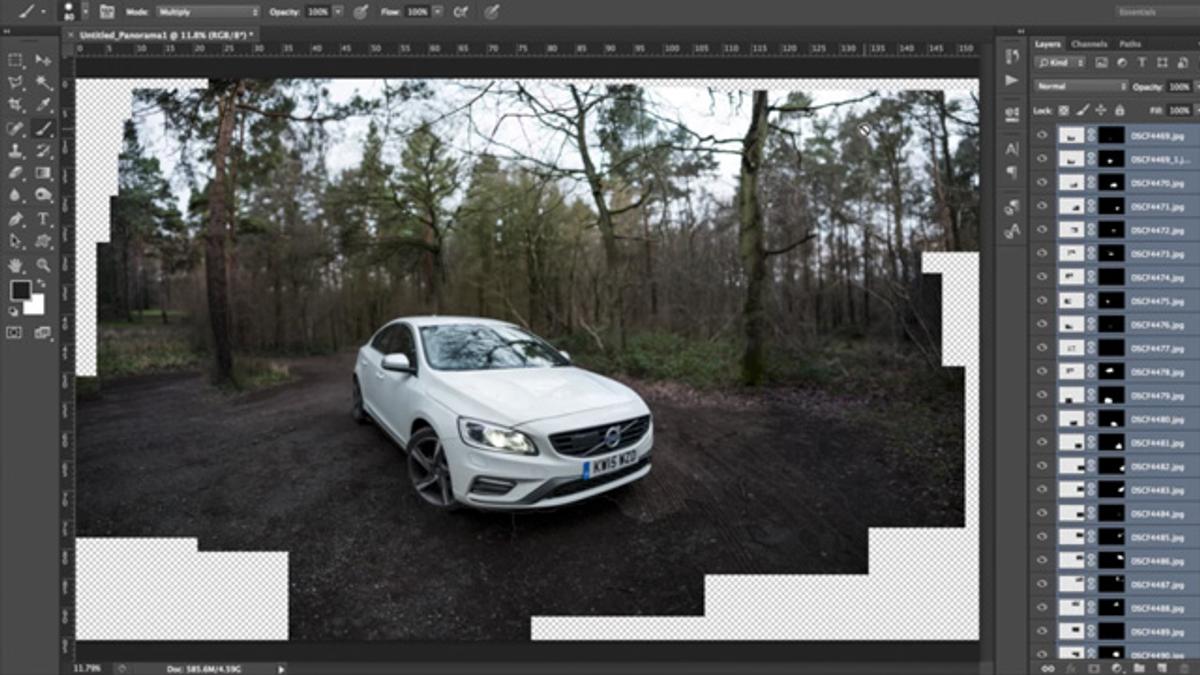Hide layer DSCF4481.jpg using eye icon
The height and width of the screenshot is (675, 1200).
pos(1043,442)
